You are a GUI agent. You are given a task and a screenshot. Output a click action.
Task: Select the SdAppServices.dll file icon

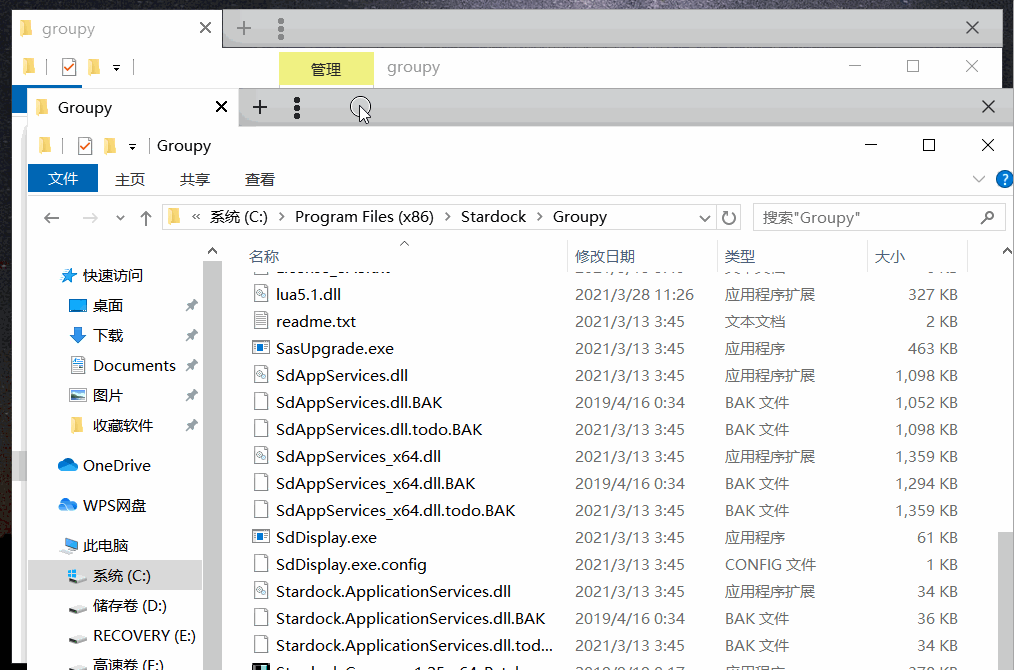coord(261,375)
